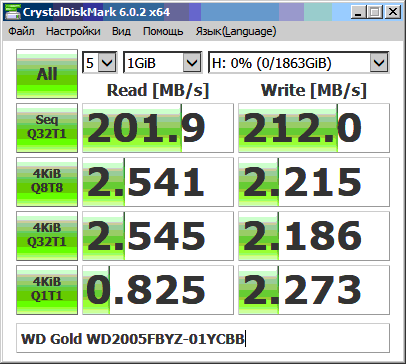Open the Помощь menu
This screenshot has width=406, height=364.
pos(163,31)
